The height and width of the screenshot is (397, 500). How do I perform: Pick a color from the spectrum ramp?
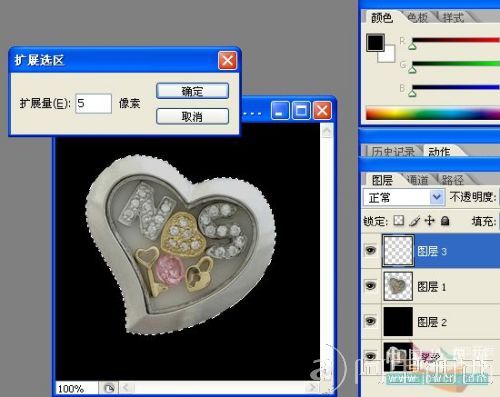pos(433,113)
